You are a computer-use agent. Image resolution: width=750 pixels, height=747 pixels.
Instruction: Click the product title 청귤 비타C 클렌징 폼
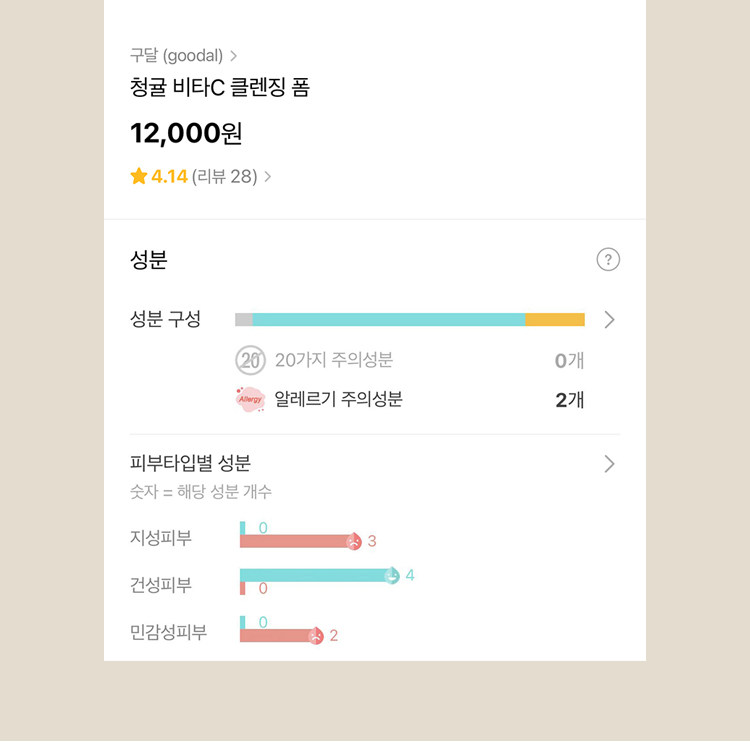[220, 88]
